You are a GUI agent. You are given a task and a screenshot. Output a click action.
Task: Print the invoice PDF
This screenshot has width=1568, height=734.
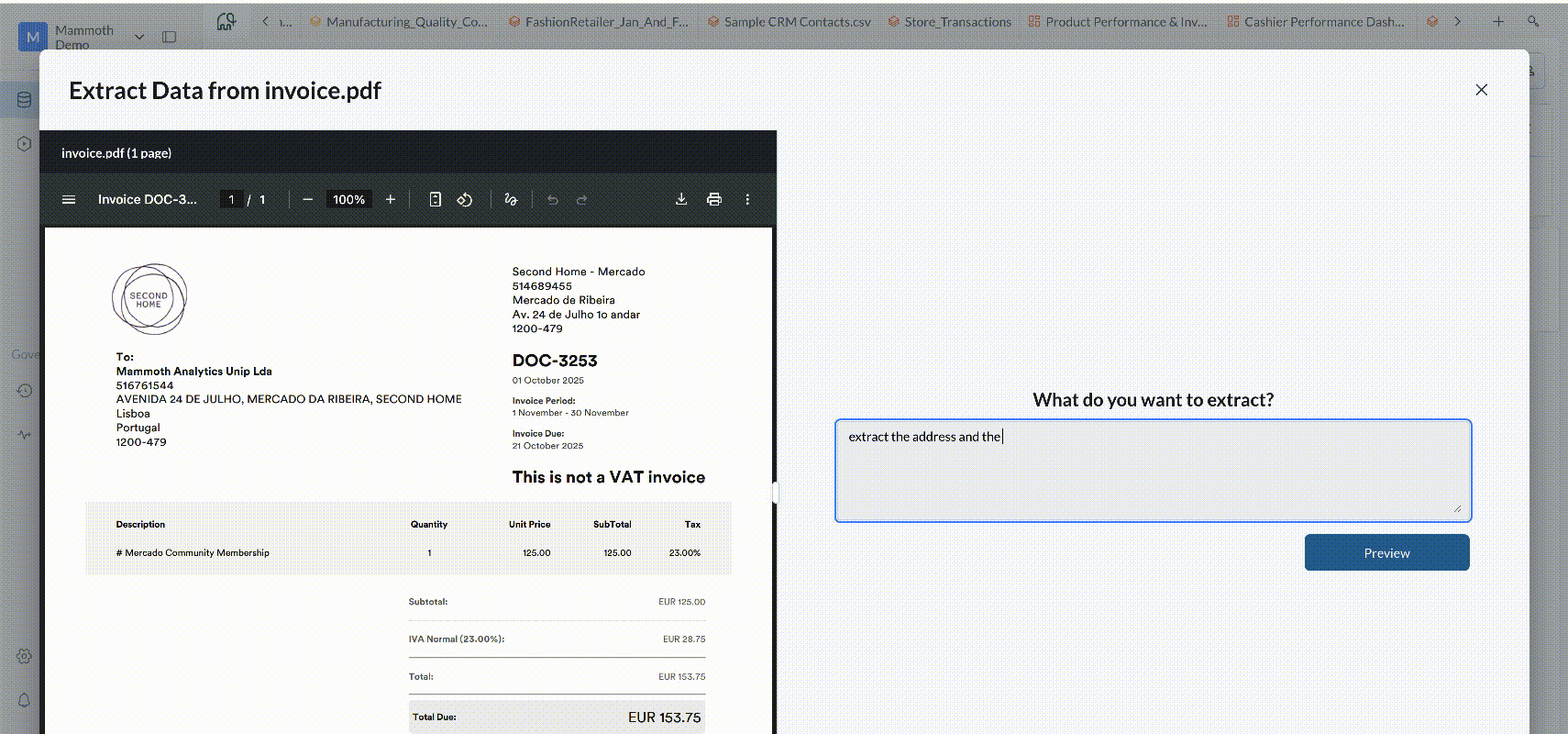coord(714,199)
